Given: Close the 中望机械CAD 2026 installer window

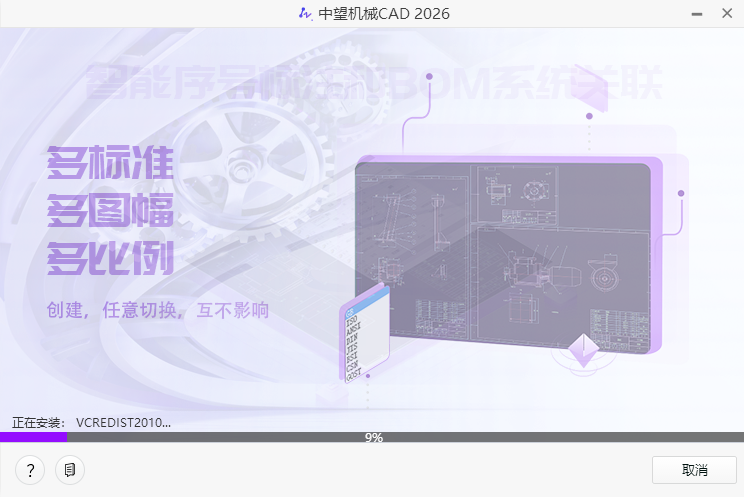Looking at the screenshot, I should click(727, 13).
